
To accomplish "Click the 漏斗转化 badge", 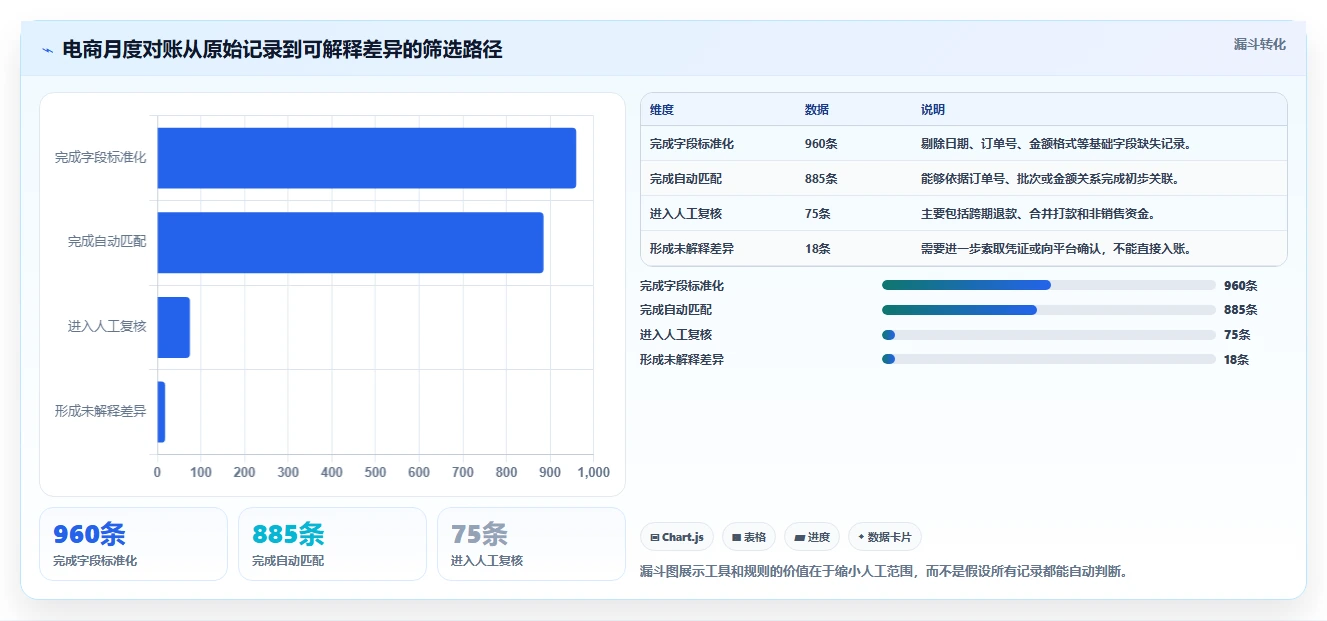I will pos(1260,45).
